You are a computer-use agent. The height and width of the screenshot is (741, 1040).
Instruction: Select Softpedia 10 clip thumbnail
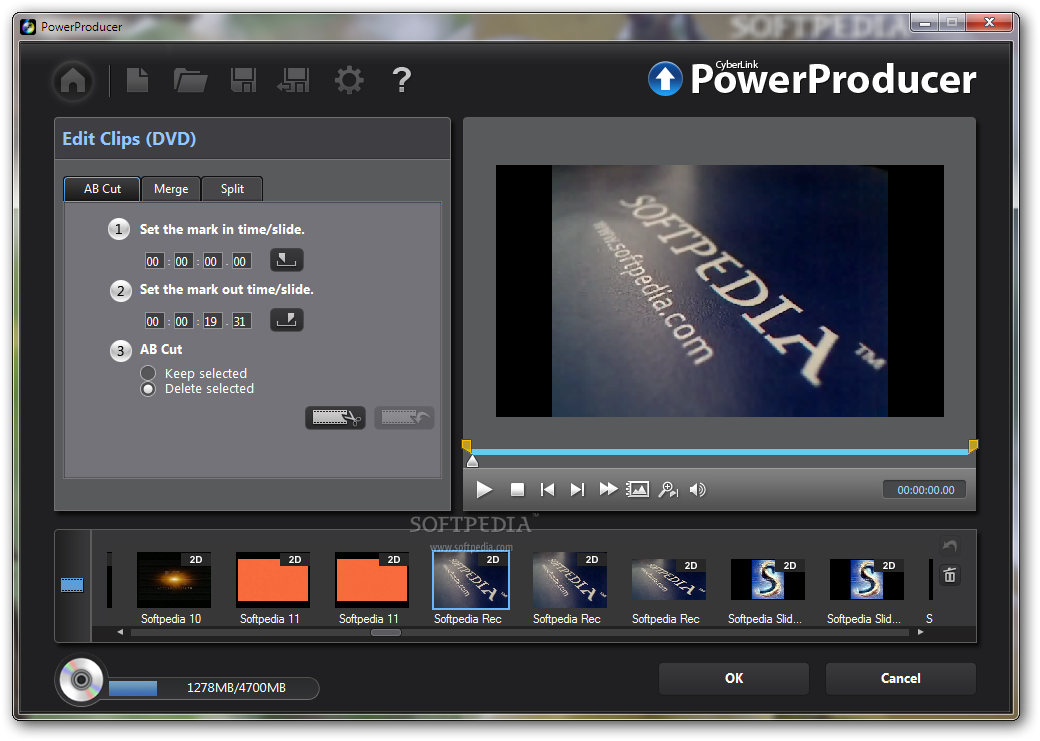pos(174,580)
